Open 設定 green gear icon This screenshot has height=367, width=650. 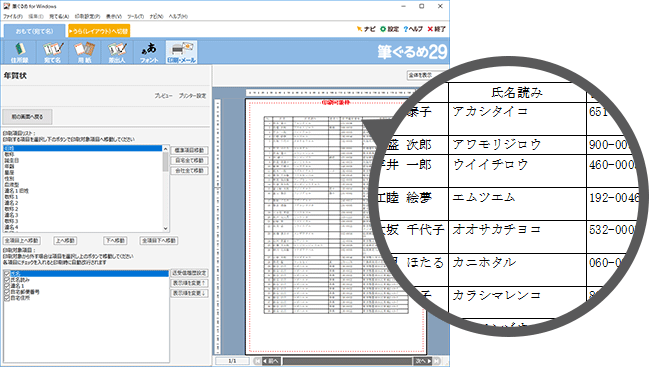(x=383, y=29)
